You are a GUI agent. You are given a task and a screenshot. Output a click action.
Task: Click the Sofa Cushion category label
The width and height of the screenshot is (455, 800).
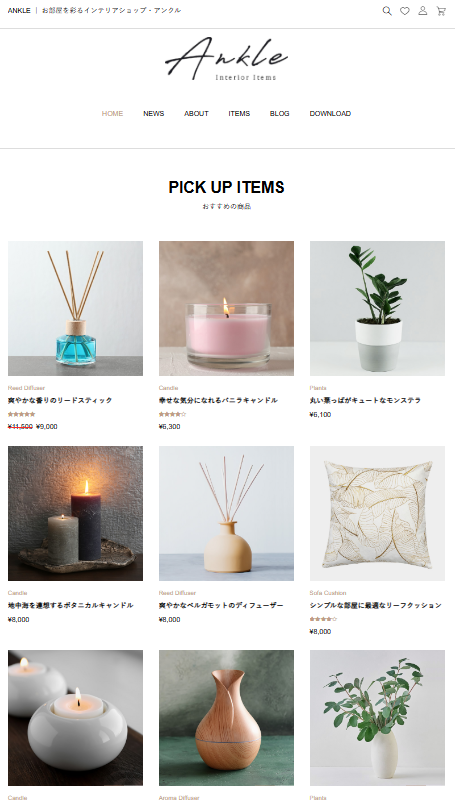[328, 593]
